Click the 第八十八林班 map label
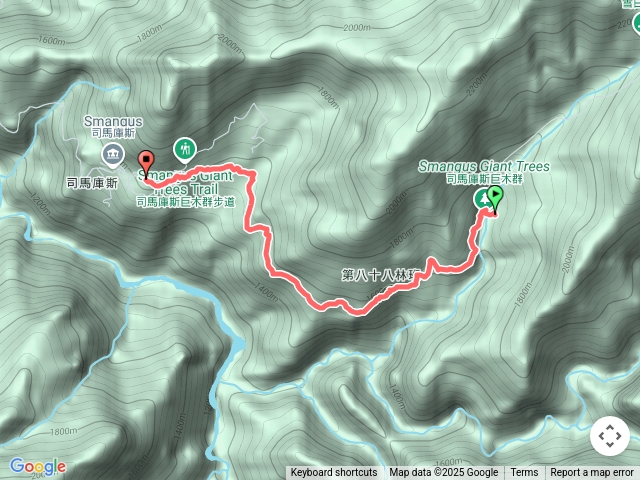 pyautogui.click(x=380, y=275)
